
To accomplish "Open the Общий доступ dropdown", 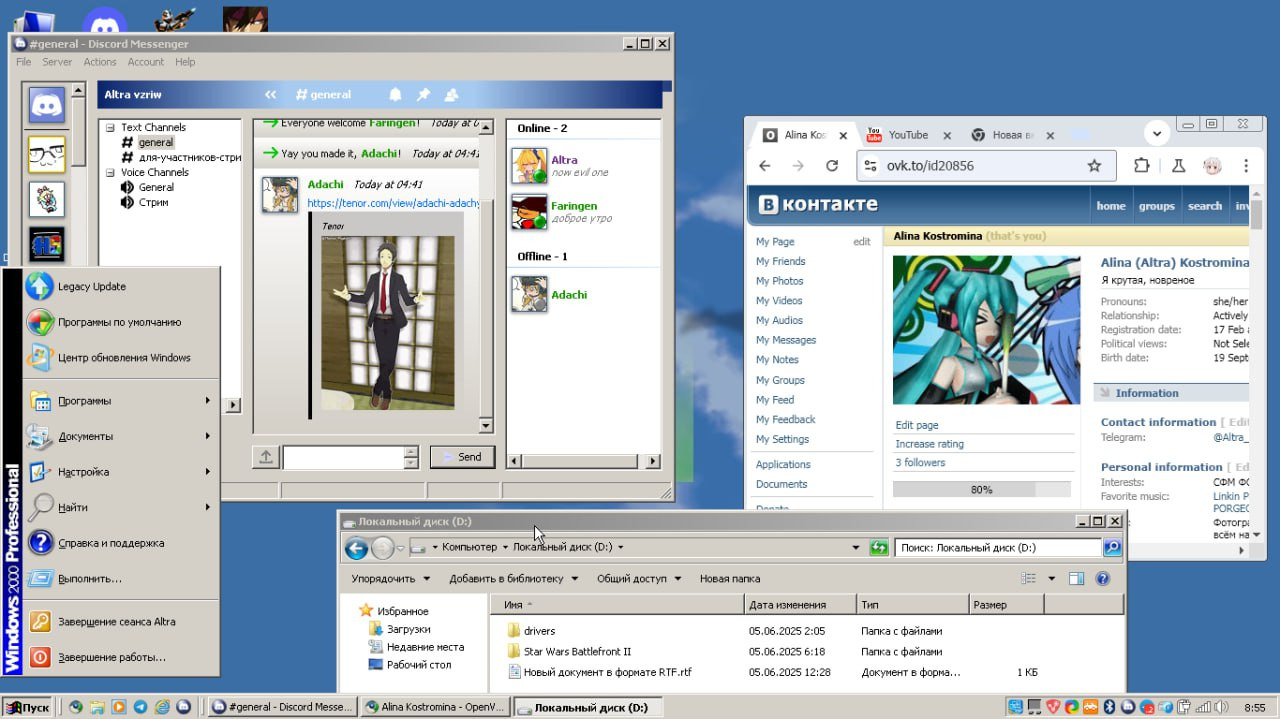I will [640, 578].
